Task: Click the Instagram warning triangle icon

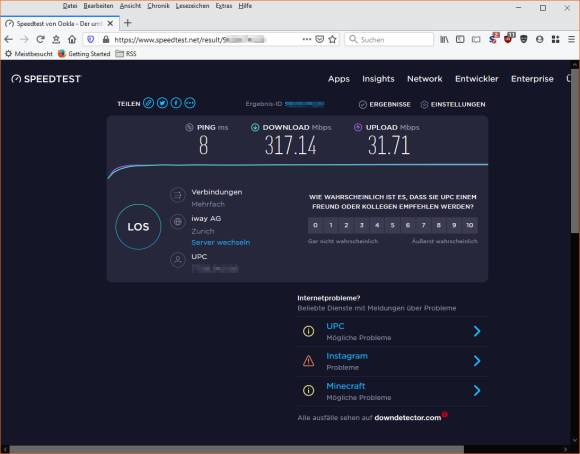Action: coord(308,361)
